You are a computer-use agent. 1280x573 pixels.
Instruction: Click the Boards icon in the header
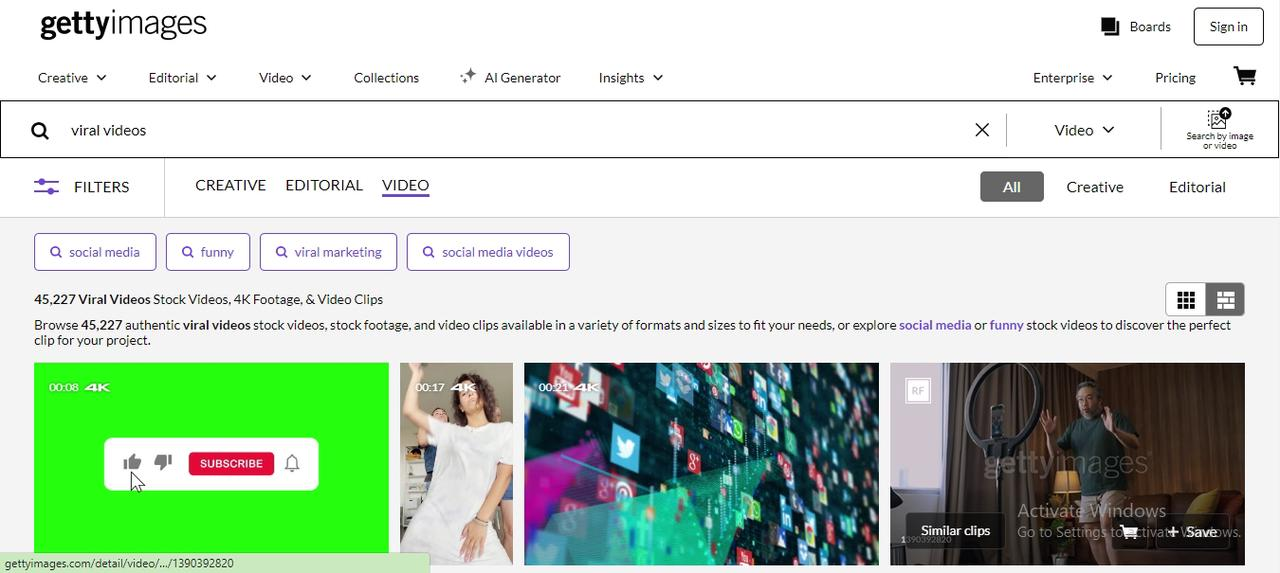click(1110, 27)
